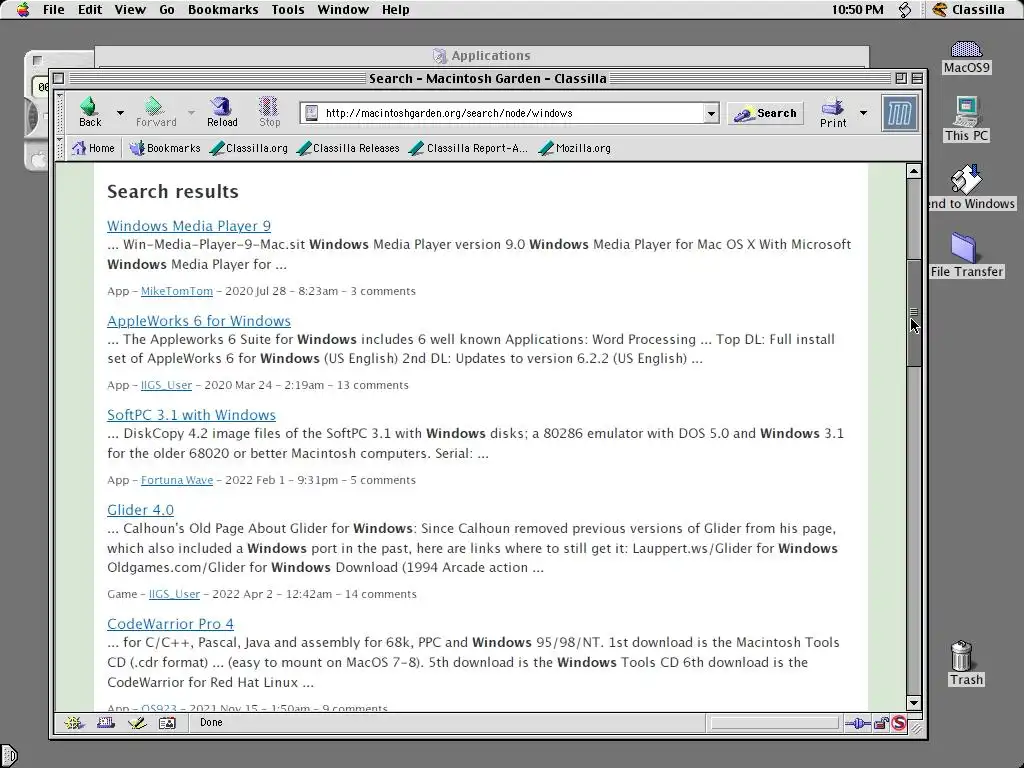Open the Bookmarks toolbar folder
Image resolution: width=1024 pixels, height=768 pixels.
coord(165,148)
